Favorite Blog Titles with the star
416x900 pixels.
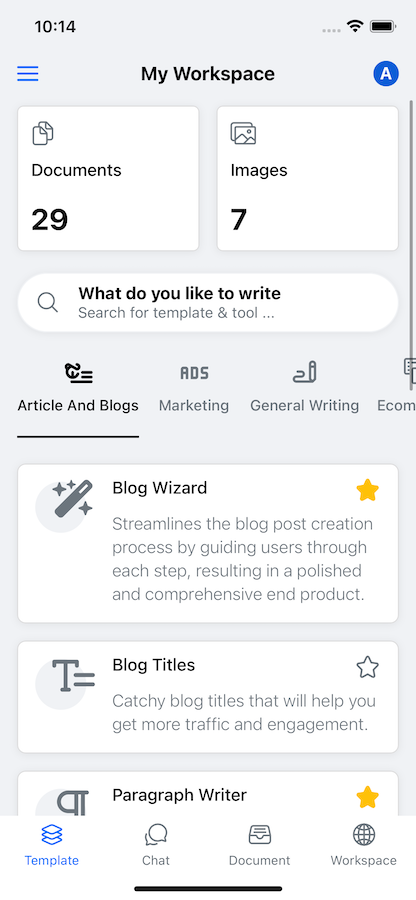coord(367,668)
